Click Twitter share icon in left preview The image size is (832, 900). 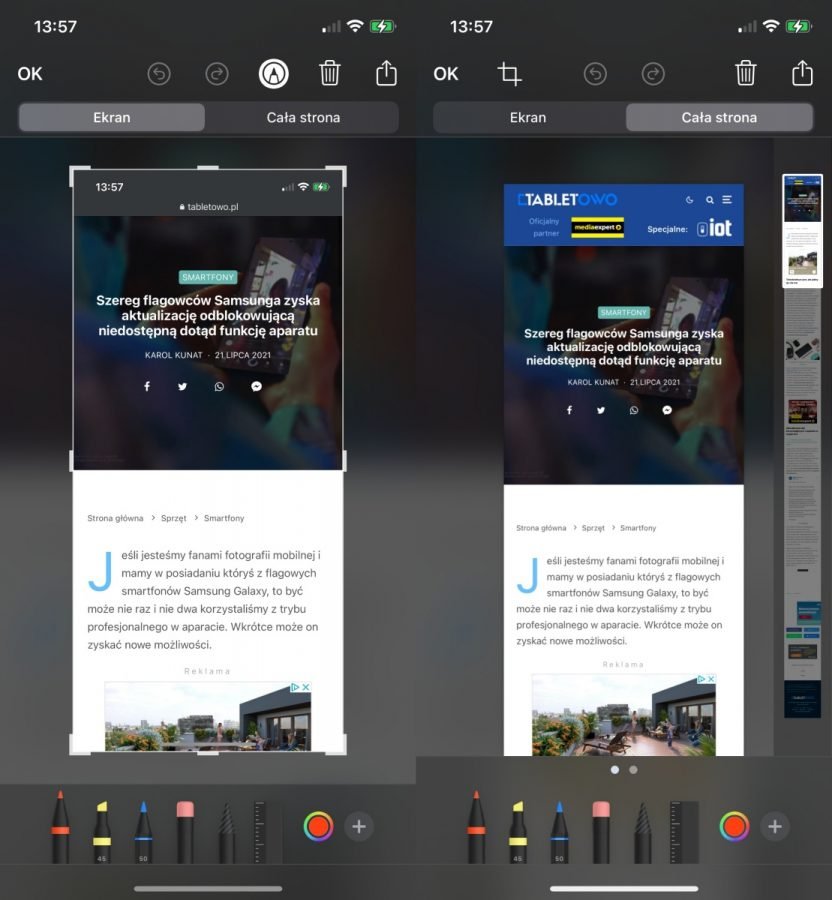(x=182, y=386)
